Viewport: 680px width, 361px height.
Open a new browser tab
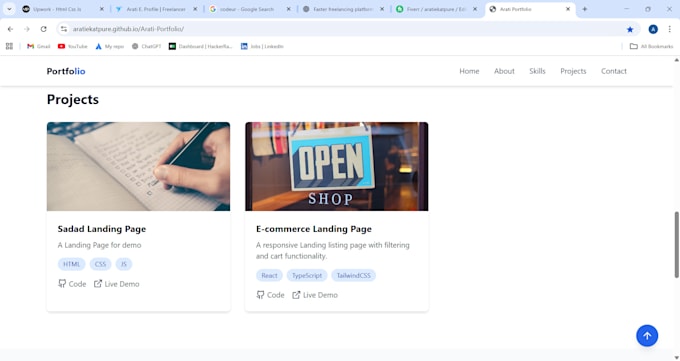[x=585, y=9]
